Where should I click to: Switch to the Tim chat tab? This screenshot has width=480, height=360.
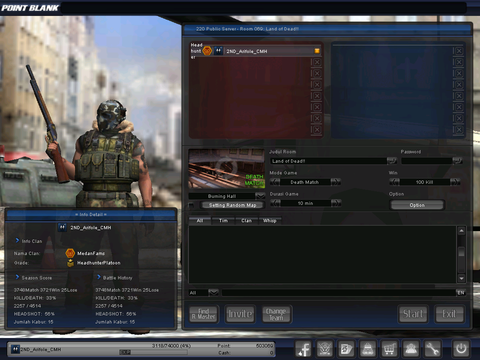coord(223,221)
